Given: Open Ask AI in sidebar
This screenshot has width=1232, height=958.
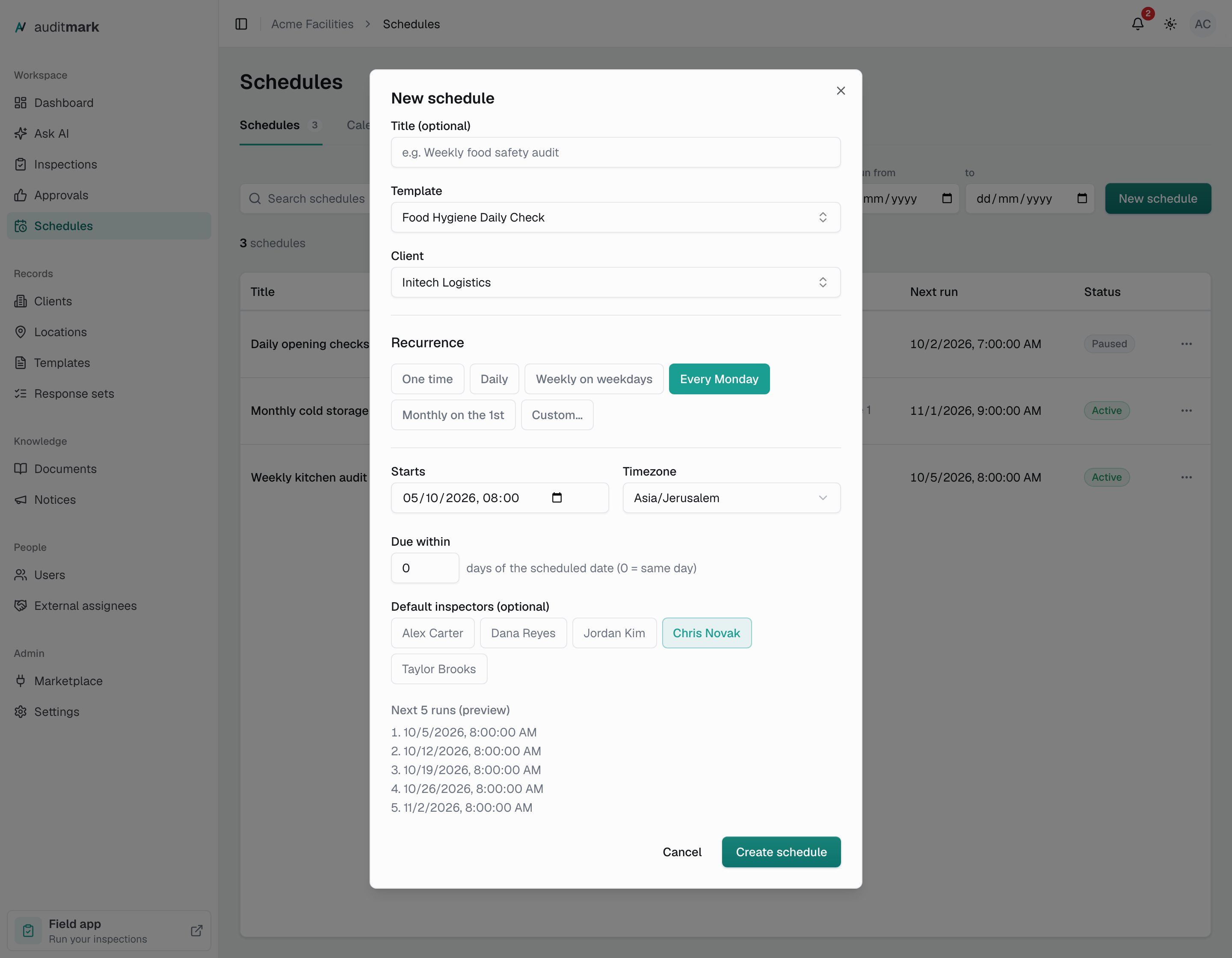Looking at the screenshot, I should (x=109, y=133).
